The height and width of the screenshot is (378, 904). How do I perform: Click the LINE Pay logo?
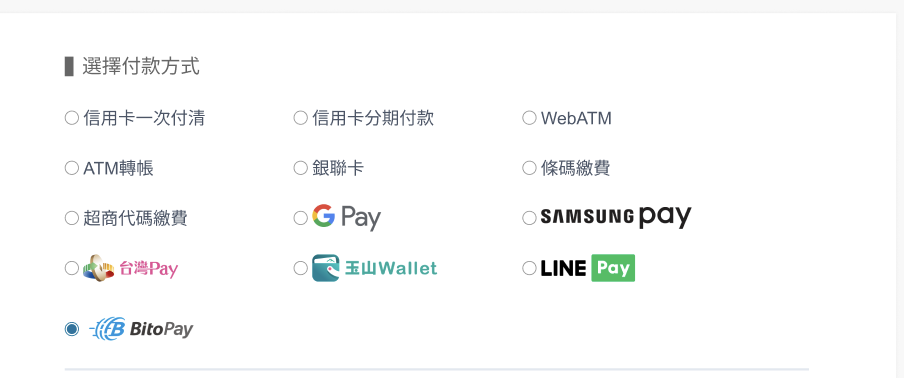pyautogui.click(x=587, y=268)
